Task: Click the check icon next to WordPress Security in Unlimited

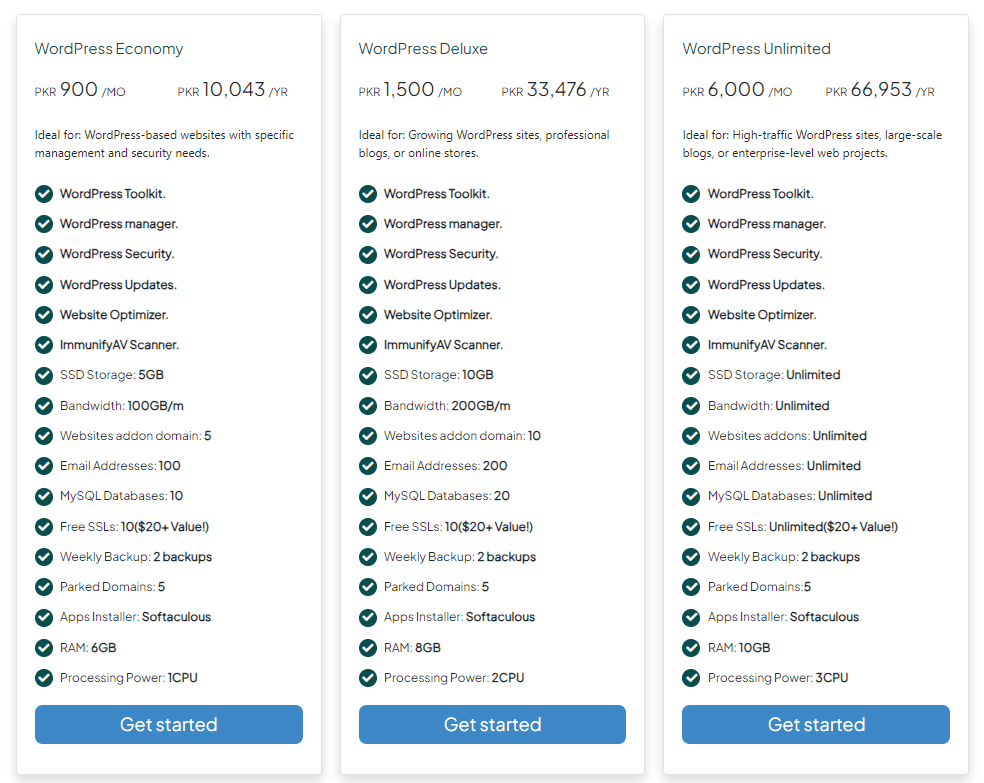Action: click(x=691, y=254)
